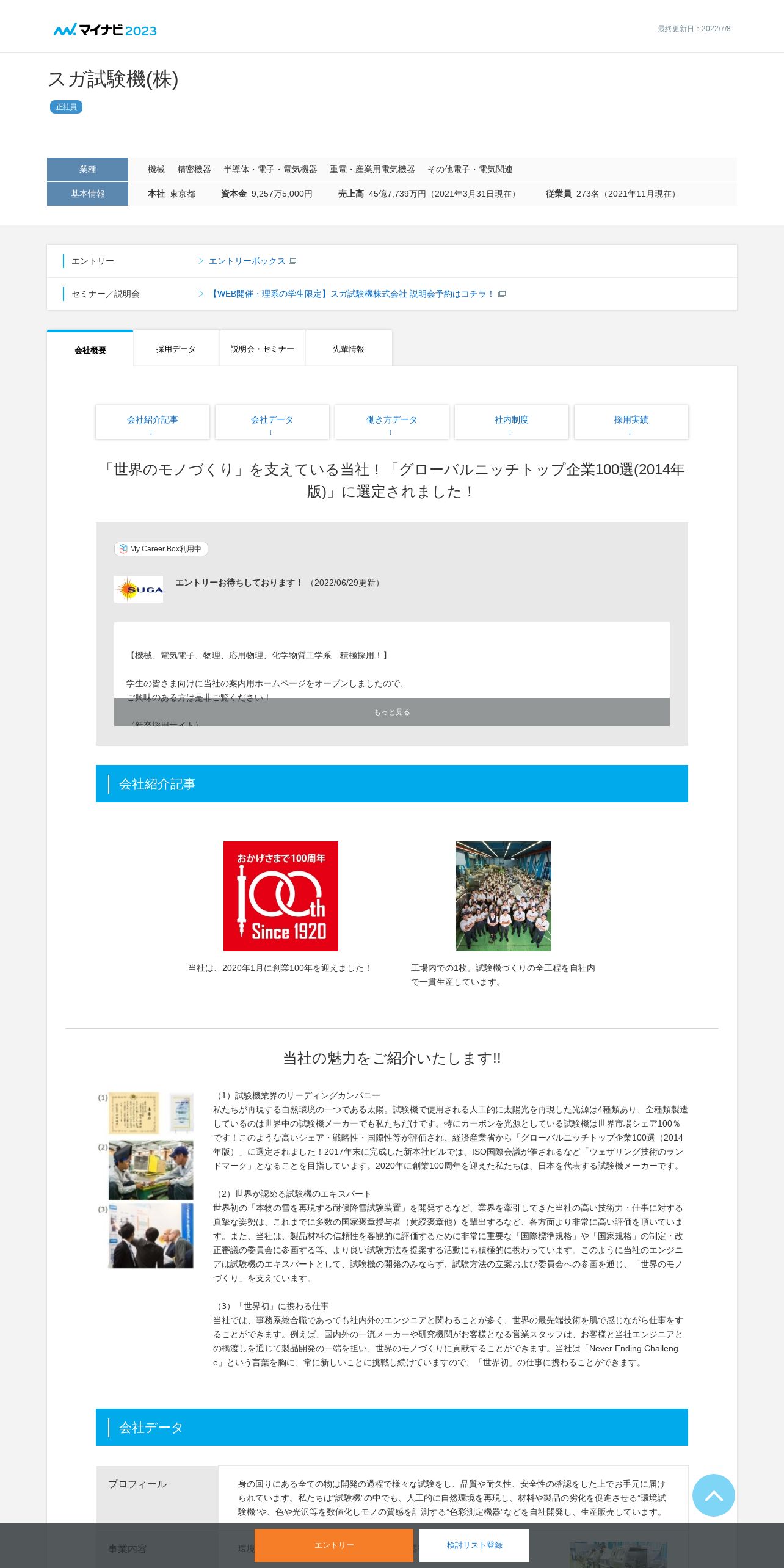Click the 半導体・電子・電気機器 industry text
Image resolution: width=784 pixels, height=1568 pixels.
(x=270, y=169)
